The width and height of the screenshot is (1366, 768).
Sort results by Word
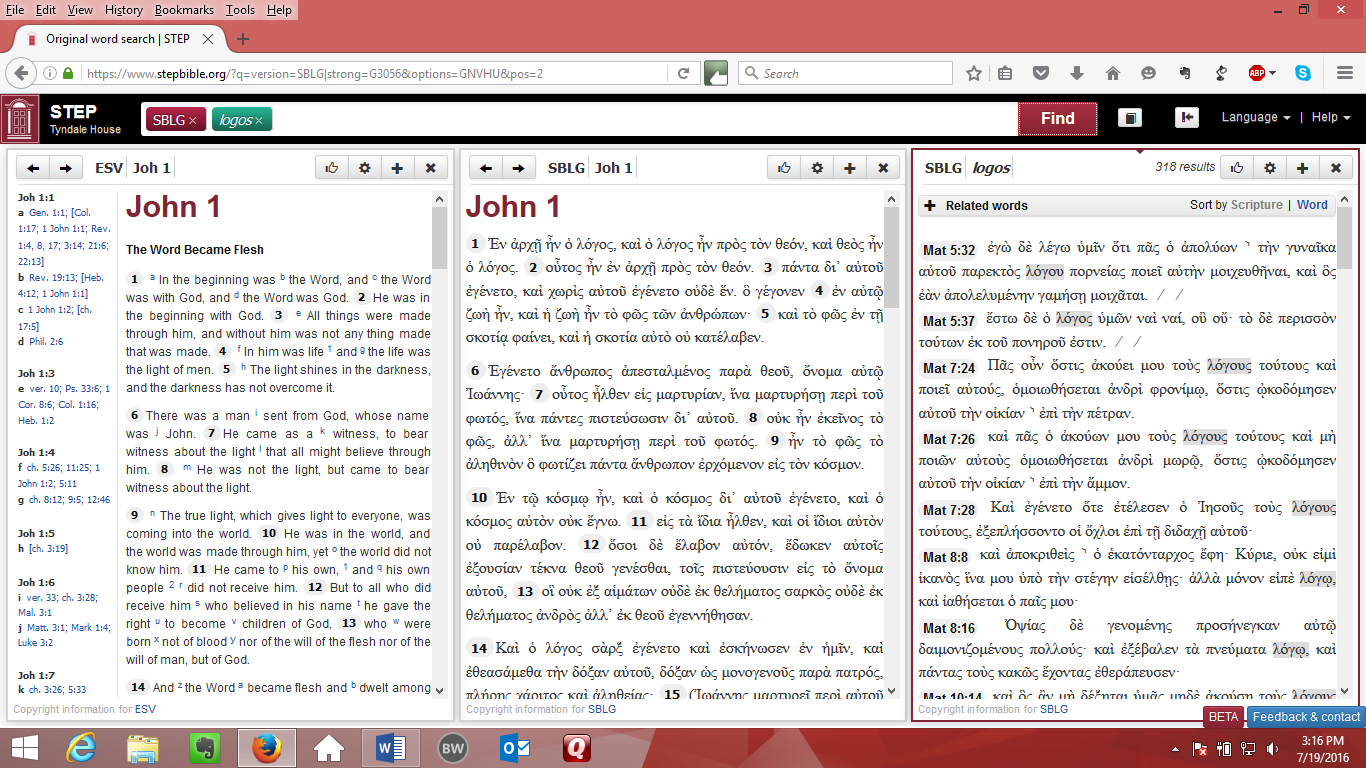(1312, 205)
